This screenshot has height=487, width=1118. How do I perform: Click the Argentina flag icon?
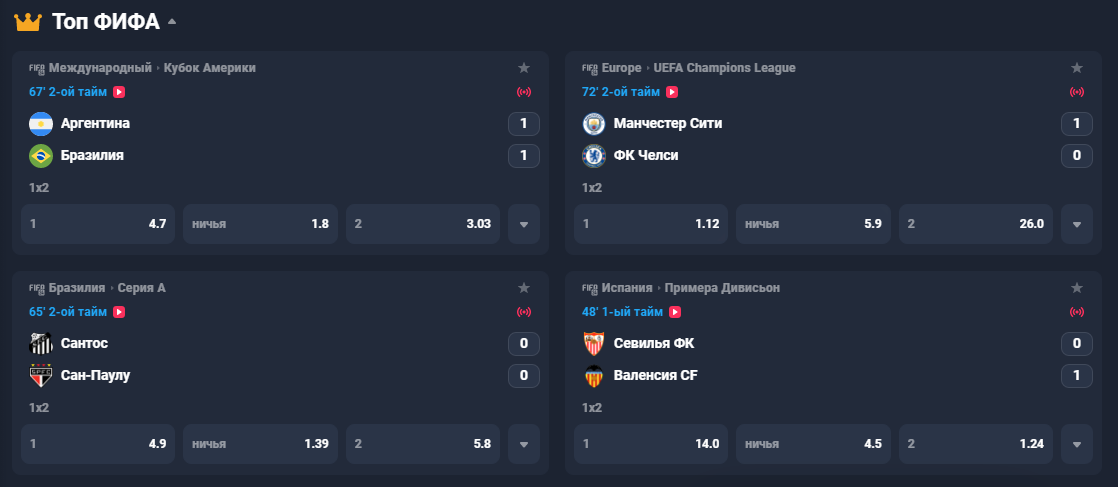coord(41,124)
